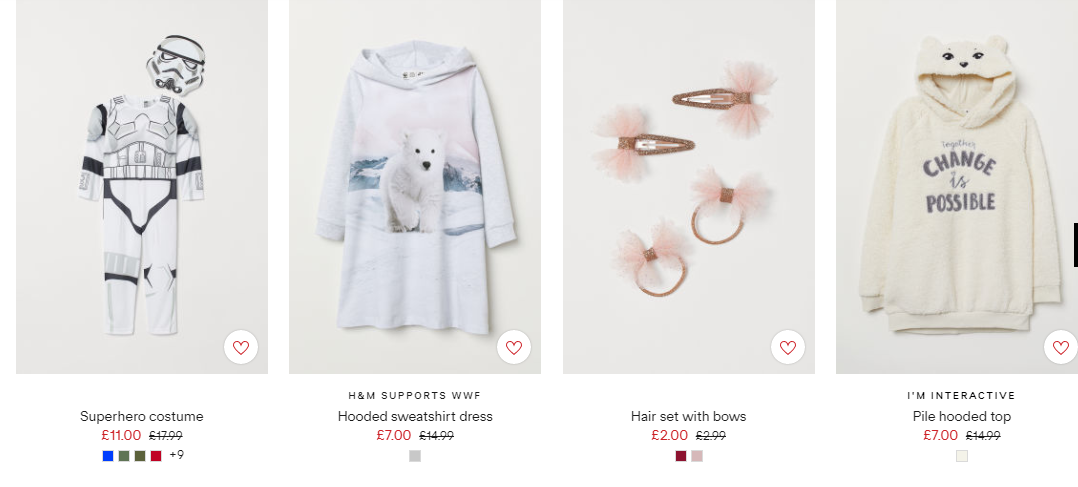Choose dark red Hair set swatch
Screen dimensions: 1078x487
point(681,455)
